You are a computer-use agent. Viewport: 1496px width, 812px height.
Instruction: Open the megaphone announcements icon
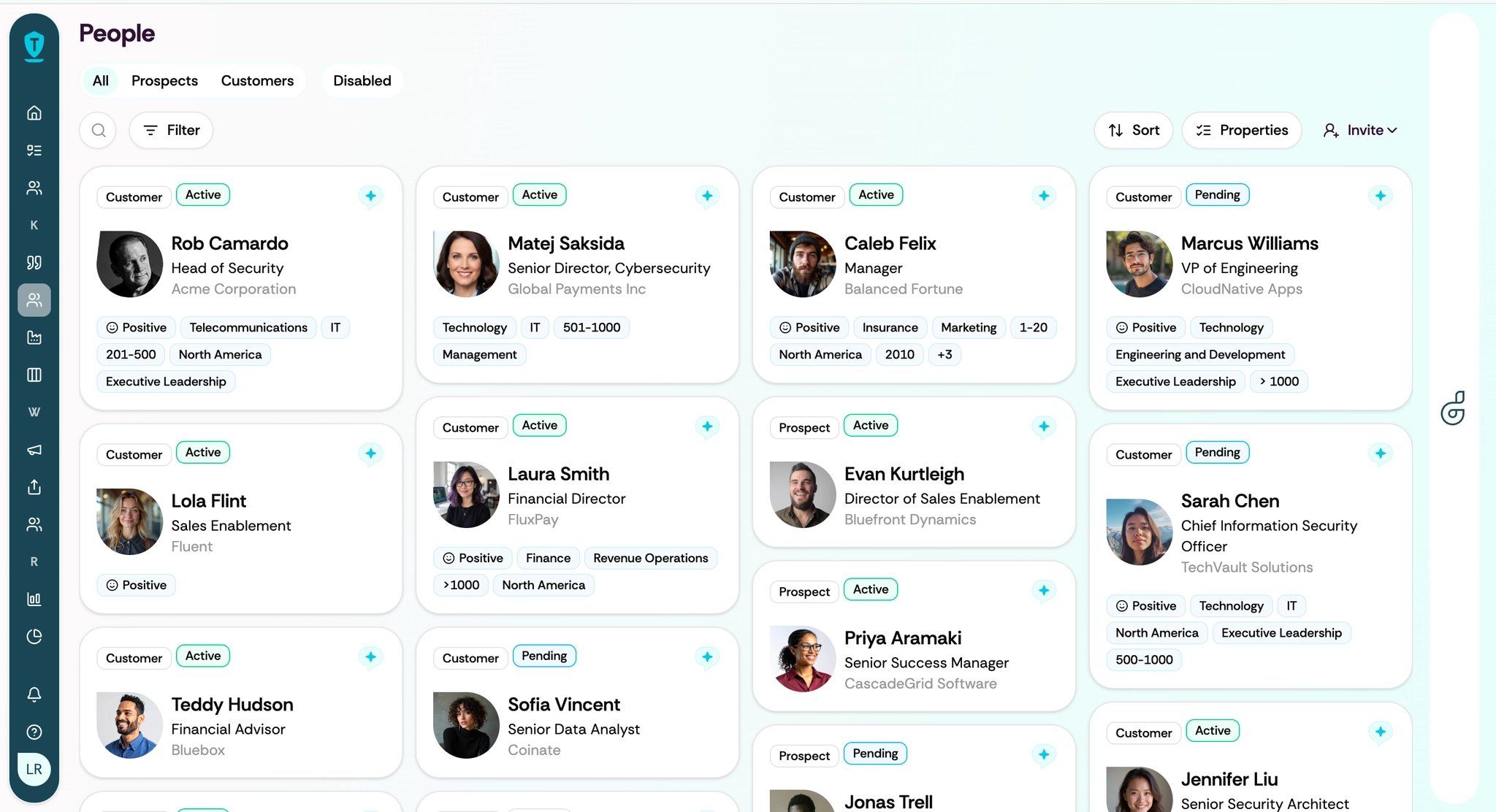click(x=34, y=450)
